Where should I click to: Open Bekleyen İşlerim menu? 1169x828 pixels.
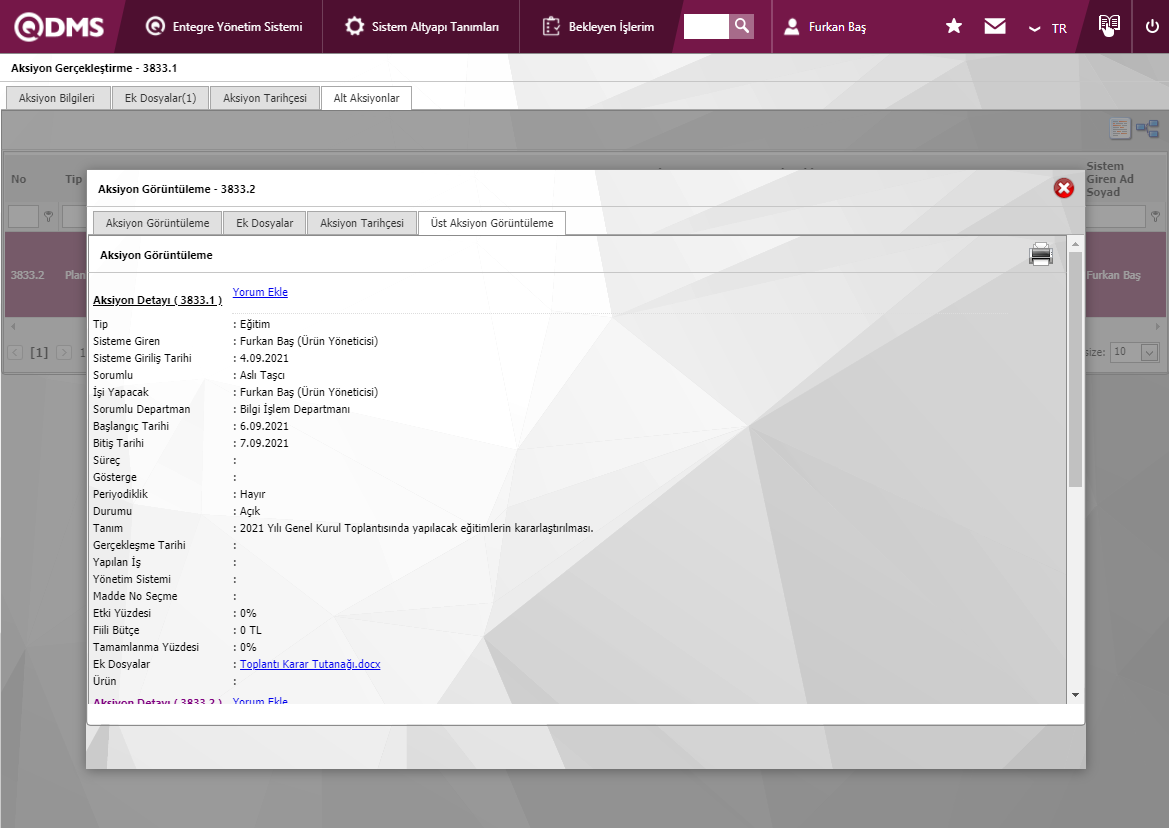599,27
